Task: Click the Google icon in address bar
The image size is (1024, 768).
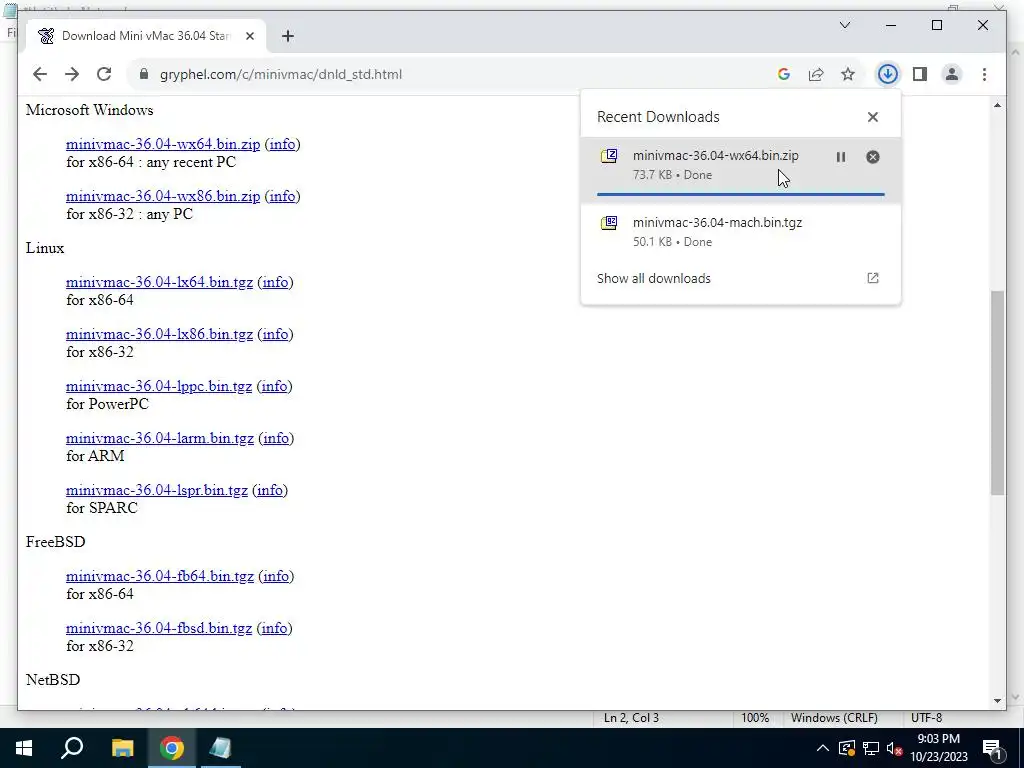Action: pyautogui.click(x=784, y=74)
